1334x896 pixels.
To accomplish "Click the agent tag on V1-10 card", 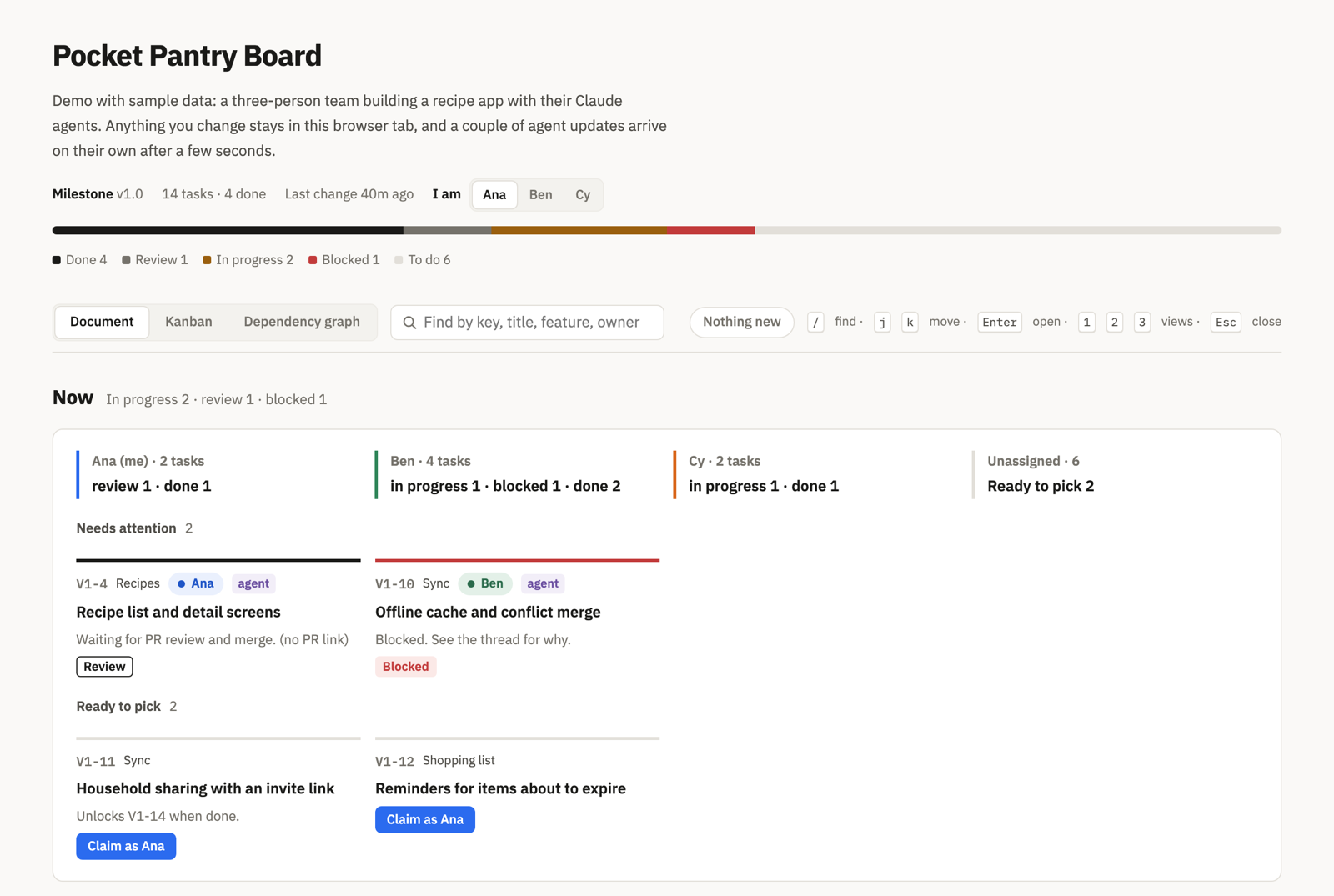I will point(543,583).
